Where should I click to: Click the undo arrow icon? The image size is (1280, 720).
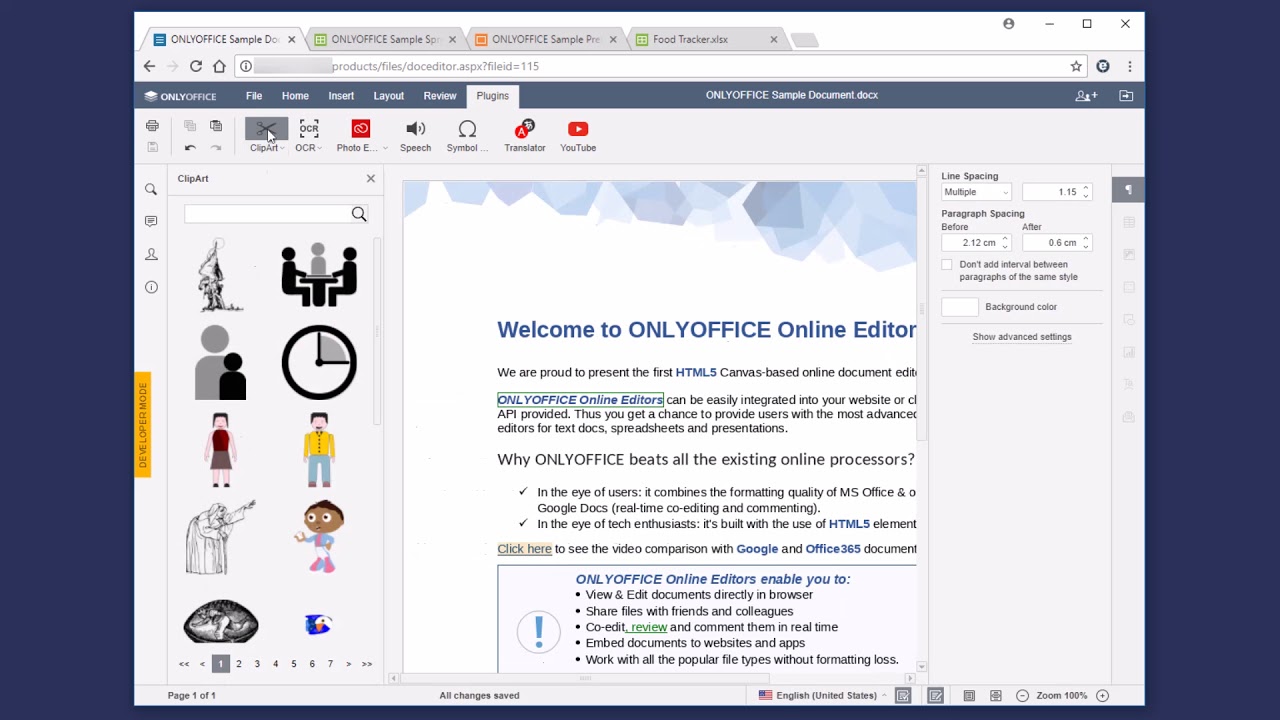click(x=190, y=147)
